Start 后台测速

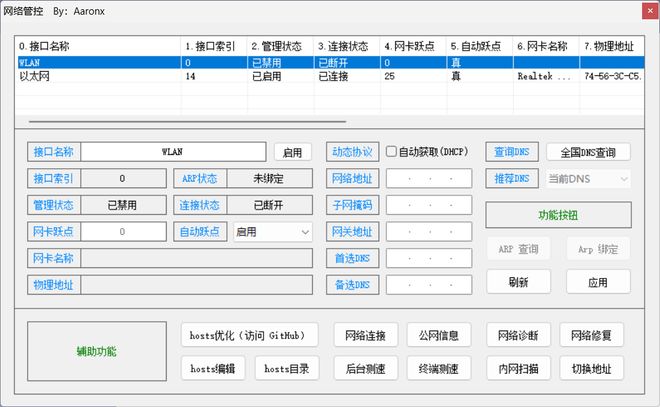point(365,368)
